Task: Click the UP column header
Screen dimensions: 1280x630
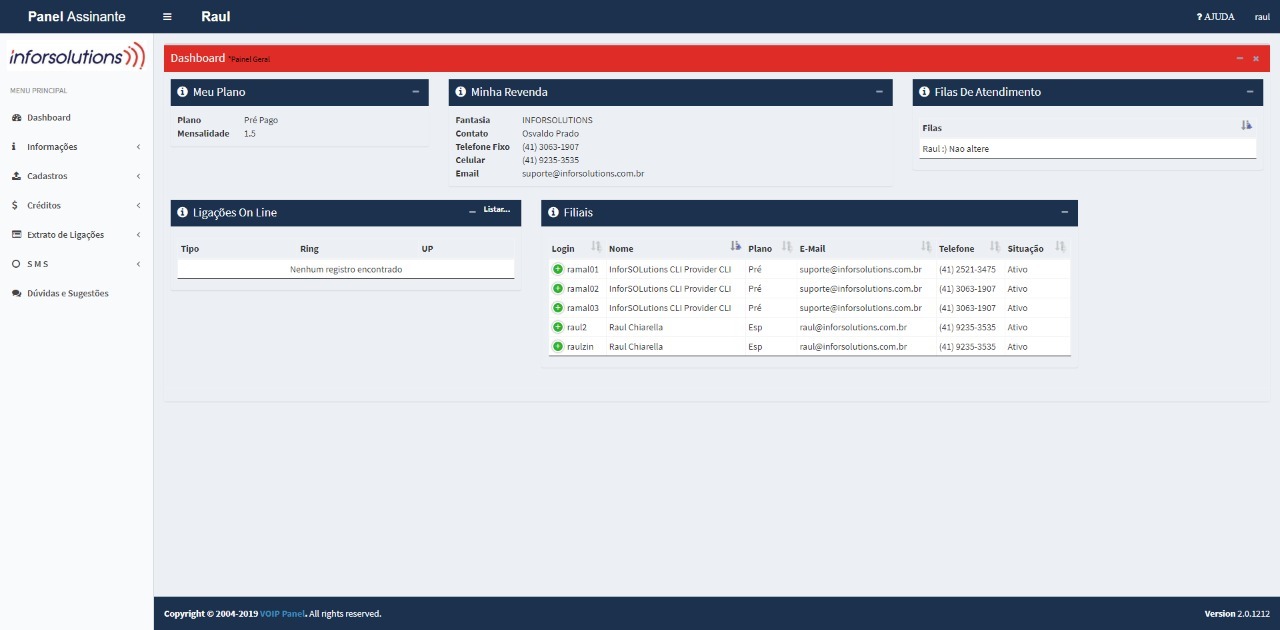Action: pyautogui.click(x=427, y=248)
